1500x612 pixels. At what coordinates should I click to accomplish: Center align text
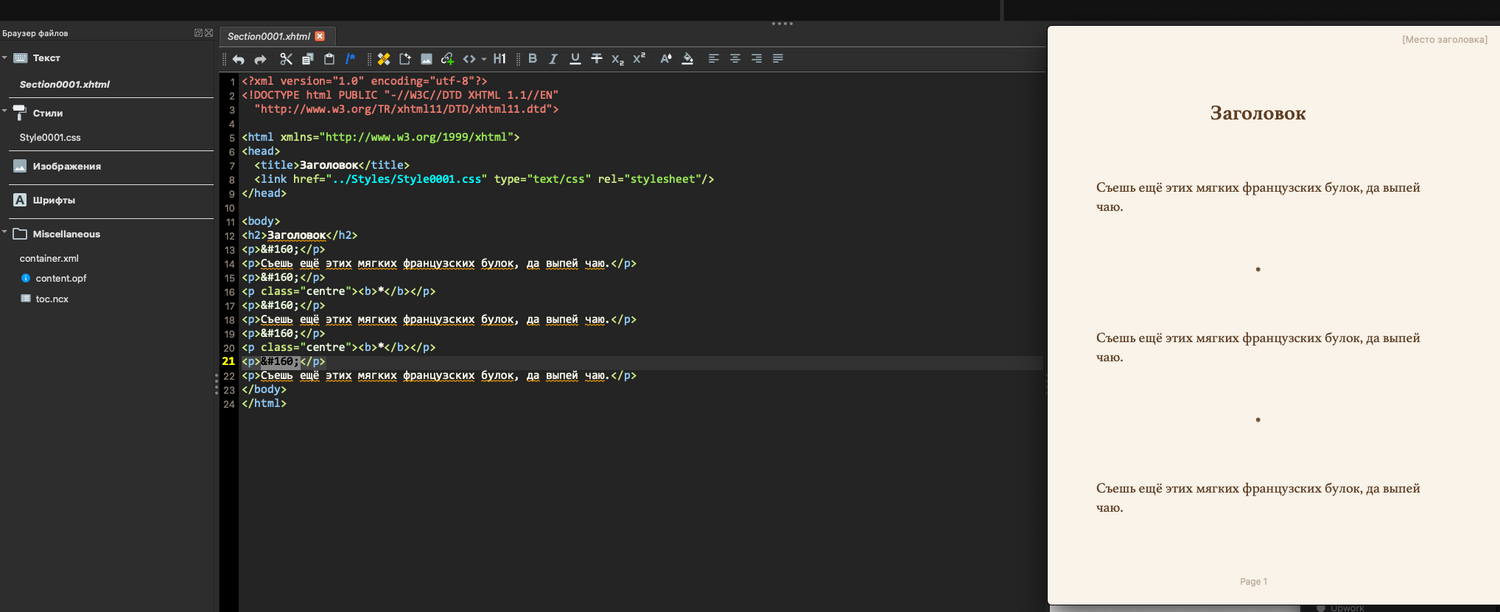(x=735, y=59)
